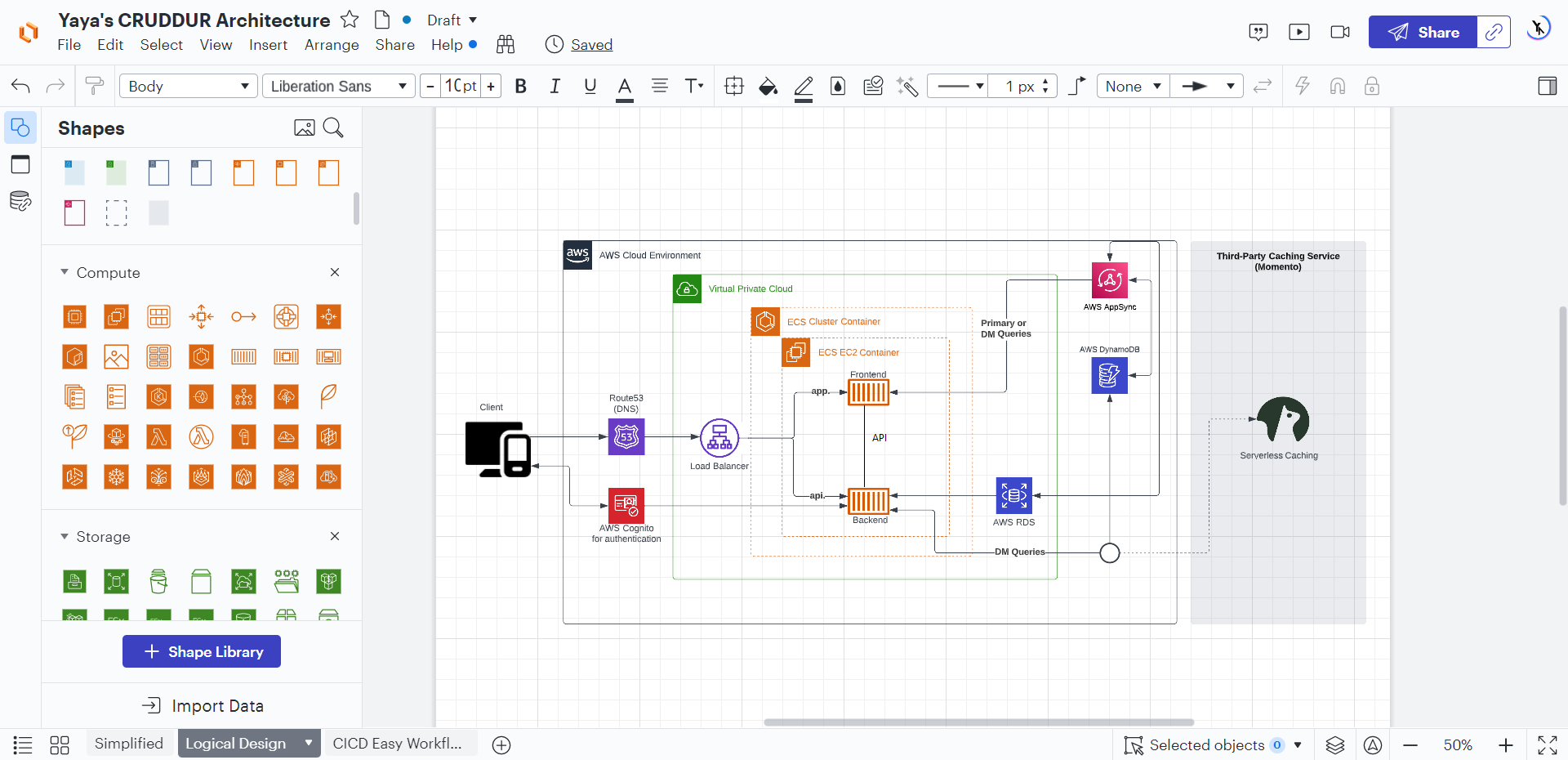
Task: Open the containers sidebar icon
Action: click(20, 164)
